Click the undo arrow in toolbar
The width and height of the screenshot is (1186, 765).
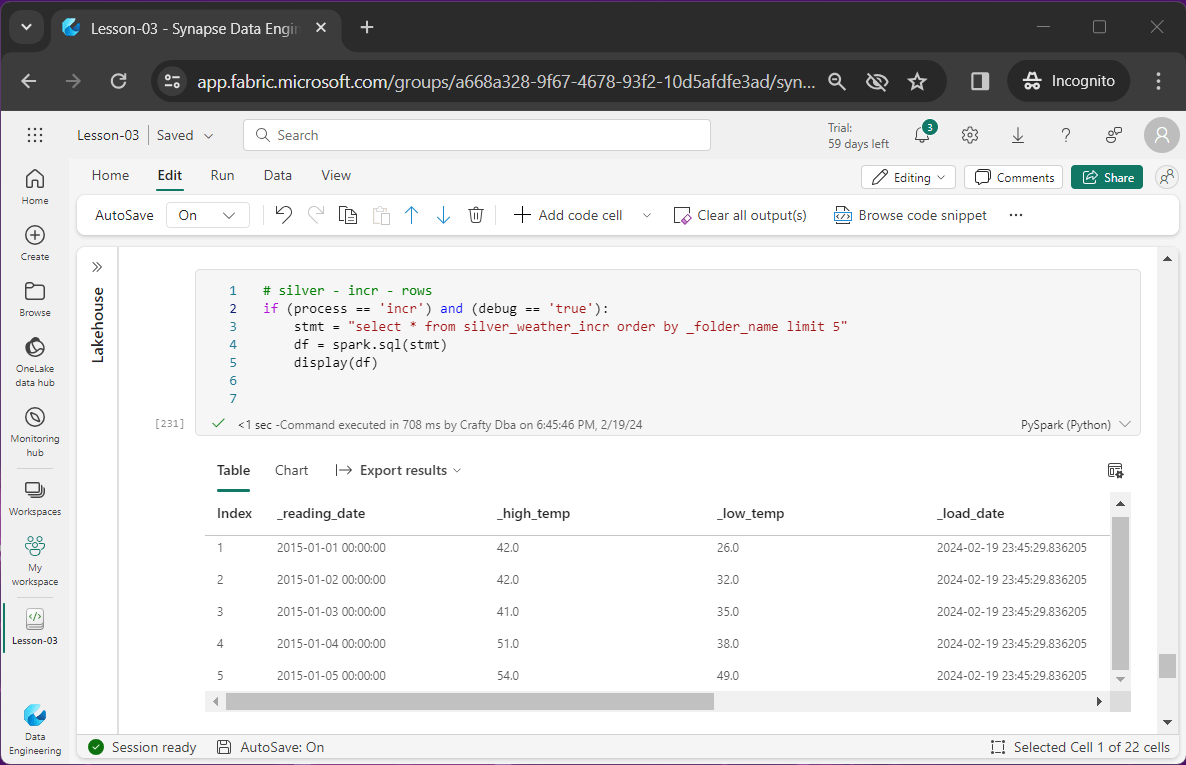(x=283, y=215)
